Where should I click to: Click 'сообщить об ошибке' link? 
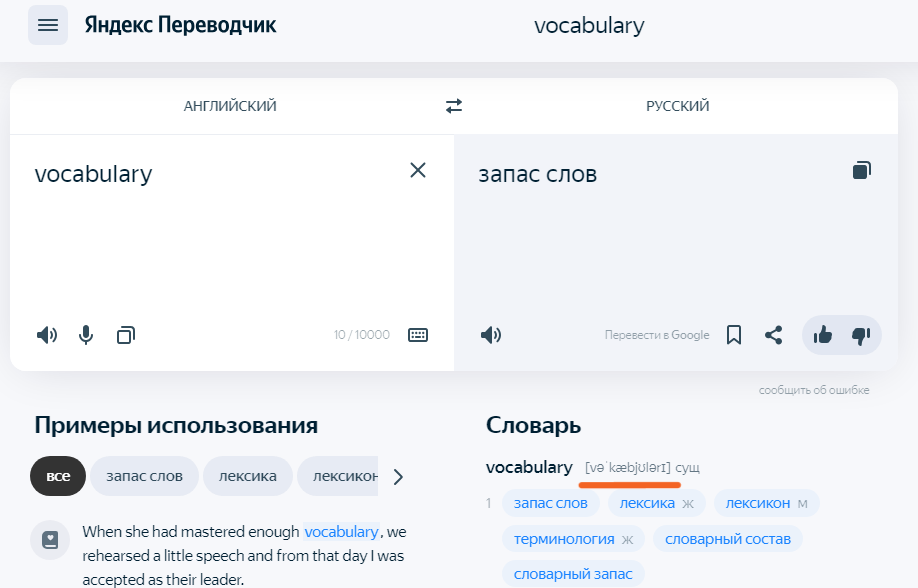coord(814,390)
